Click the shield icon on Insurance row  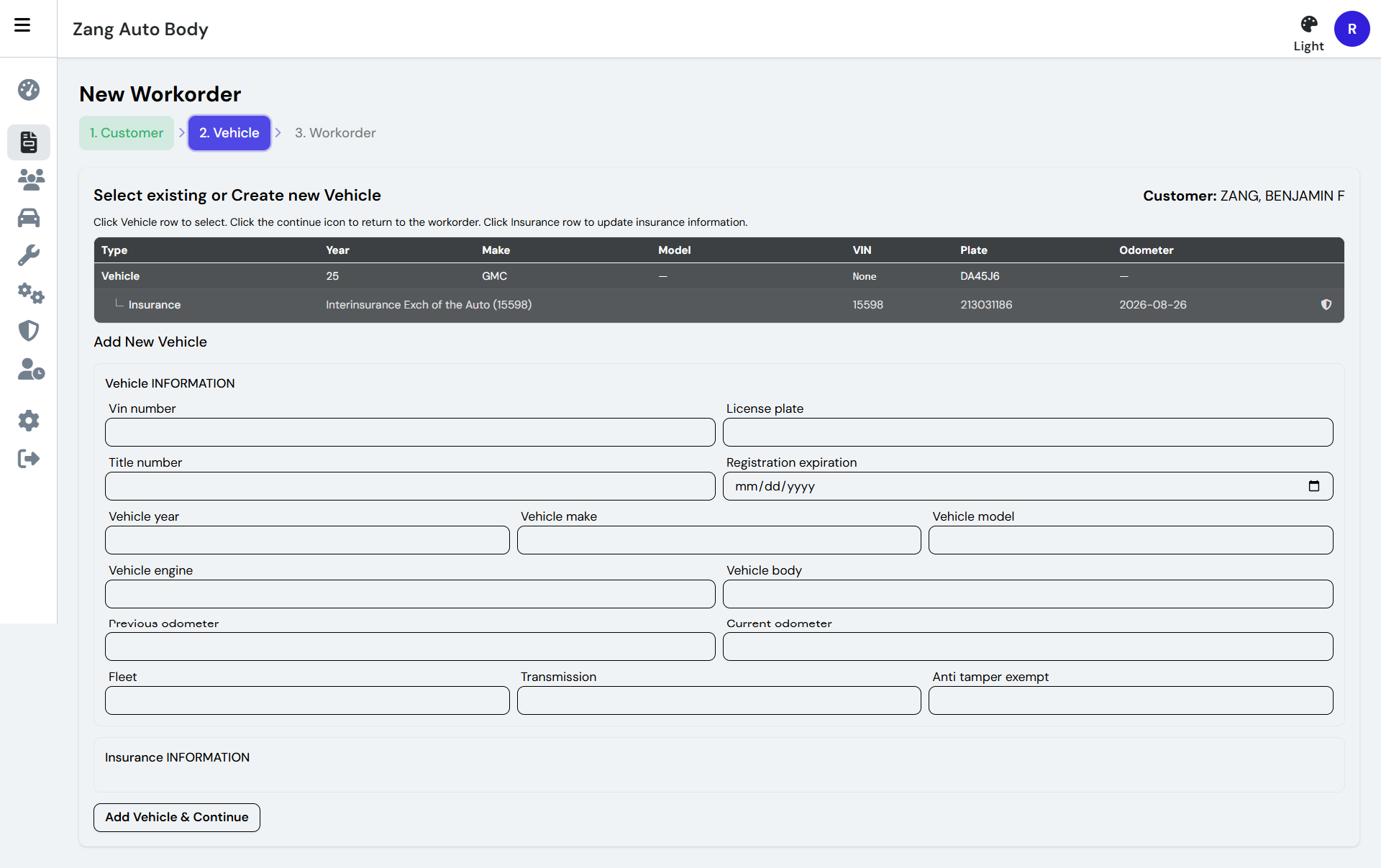[1326, 305]
